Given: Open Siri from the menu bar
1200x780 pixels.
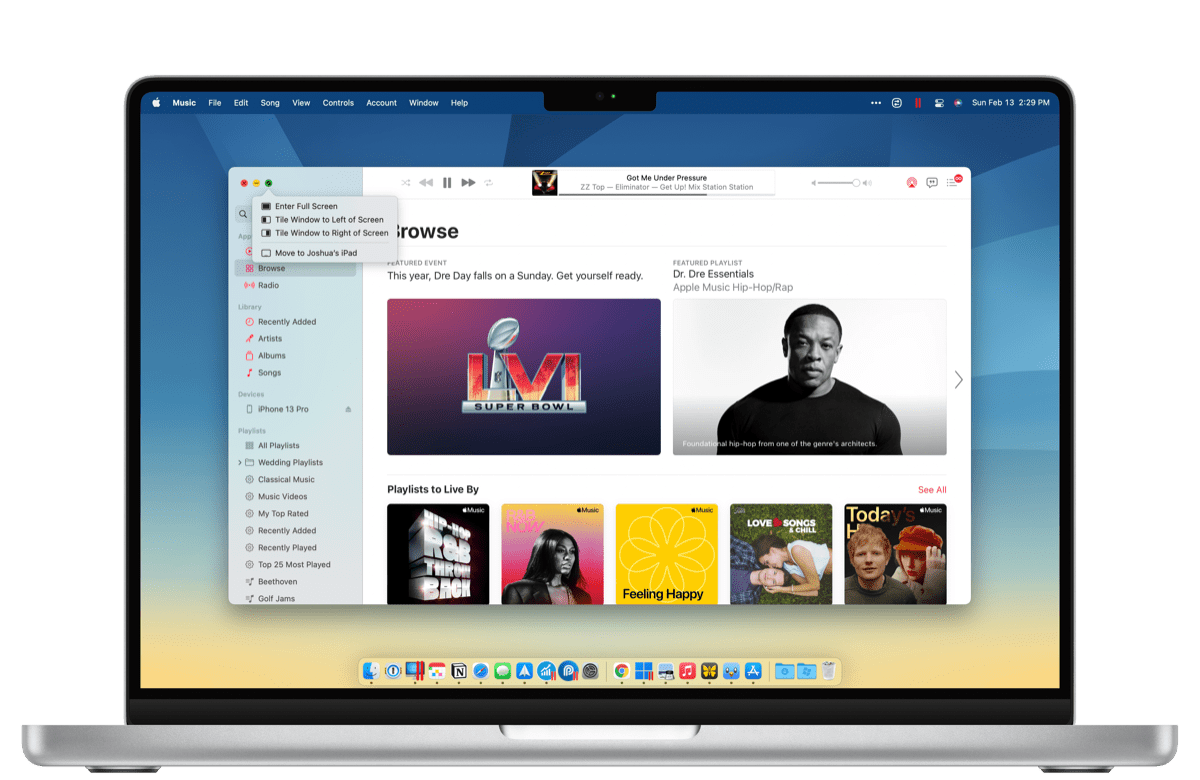Looking at the screenshot, I should point(958,103).
